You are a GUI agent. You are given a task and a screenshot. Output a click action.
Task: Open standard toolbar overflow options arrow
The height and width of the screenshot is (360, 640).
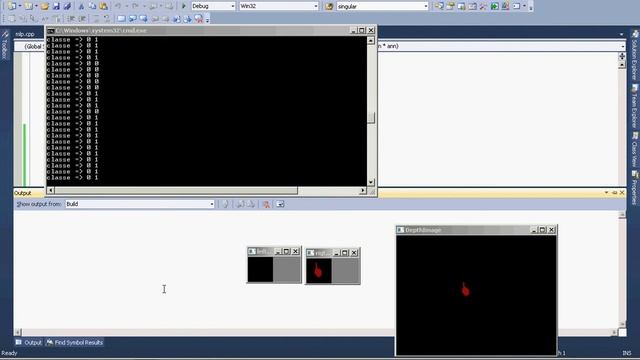[531, 7]
